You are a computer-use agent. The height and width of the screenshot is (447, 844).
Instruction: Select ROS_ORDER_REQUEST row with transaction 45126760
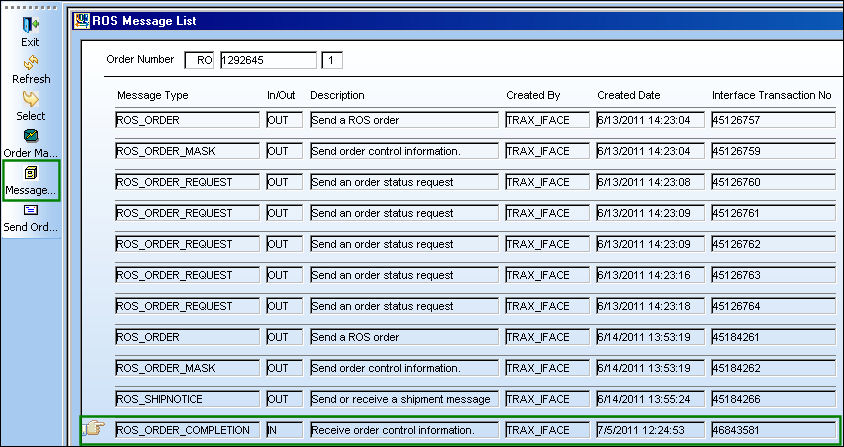[475, 182]
